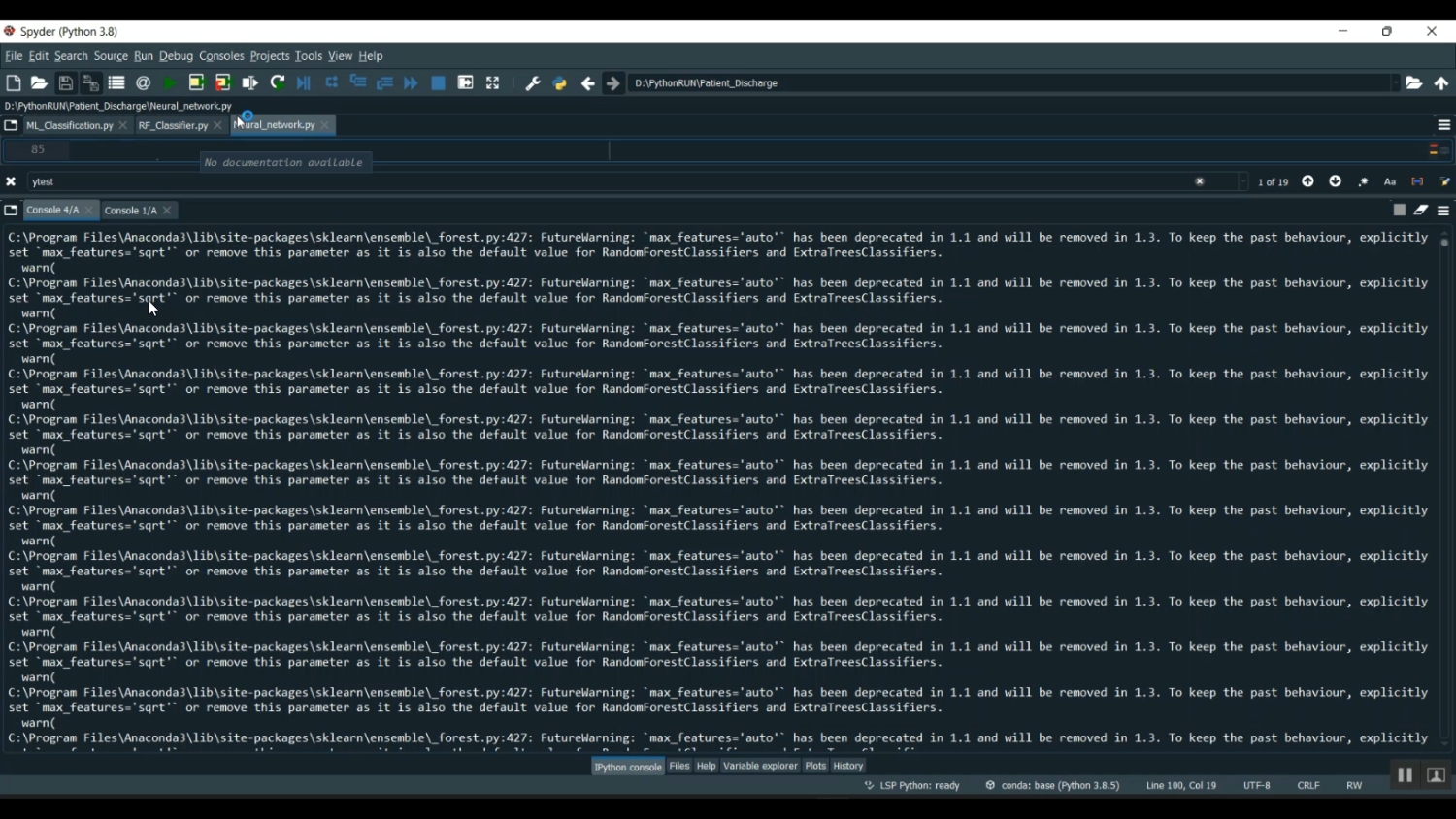Click the green Run file button
This screenshot has height=819, width=1456.
[x=170, y=83]
